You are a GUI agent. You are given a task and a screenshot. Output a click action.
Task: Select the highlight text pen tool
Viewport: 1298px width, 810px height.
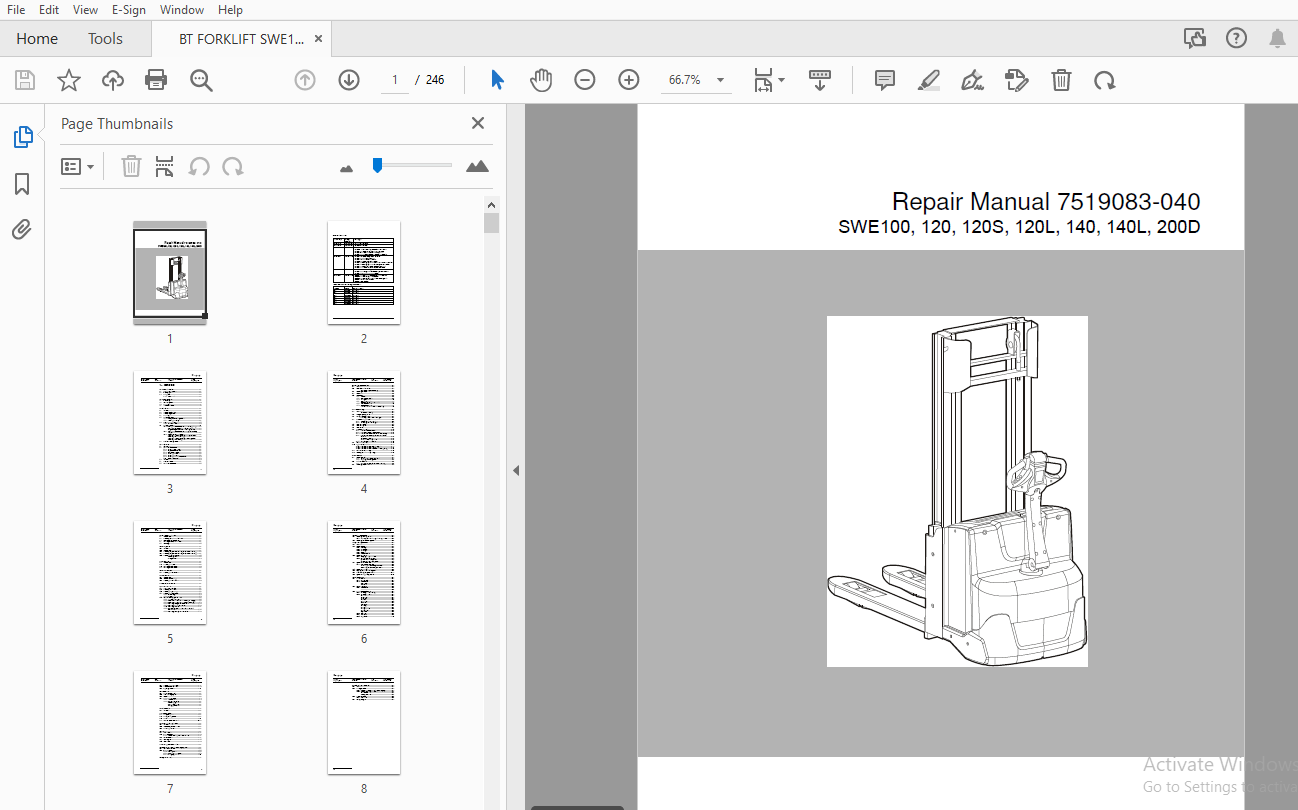[929, 80]
